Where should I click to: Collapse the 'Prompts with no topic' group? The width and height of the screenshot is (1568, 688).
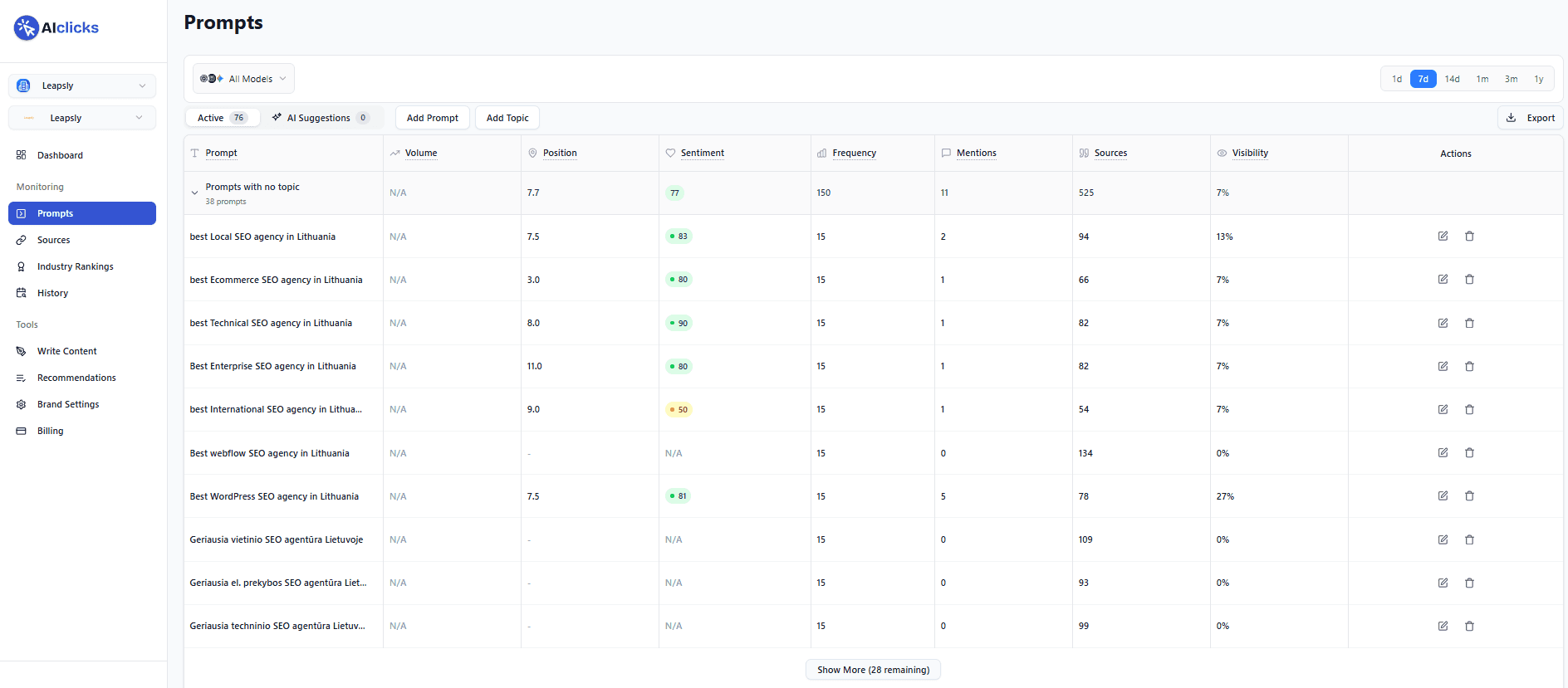click(x=194, y=193)
